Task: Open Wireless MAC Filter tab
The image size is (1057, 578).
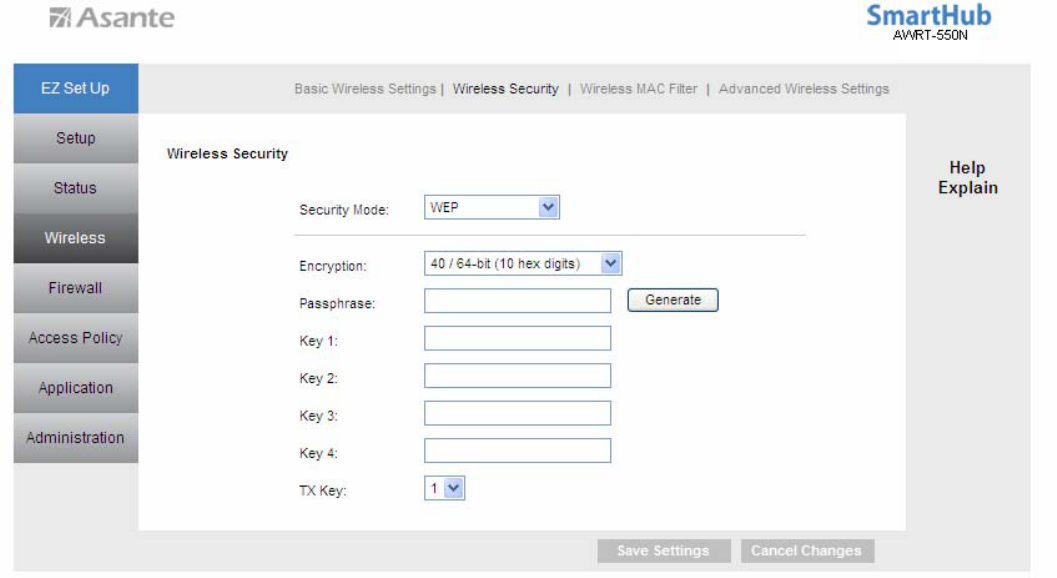Action: pyautogui.click(x=638, y=89)
